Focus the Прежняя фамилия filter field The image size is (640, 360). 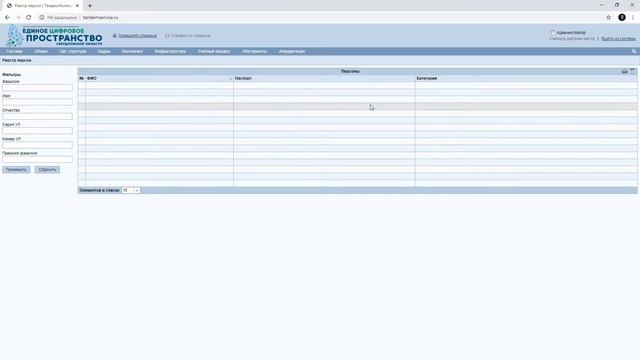(37, 159)
